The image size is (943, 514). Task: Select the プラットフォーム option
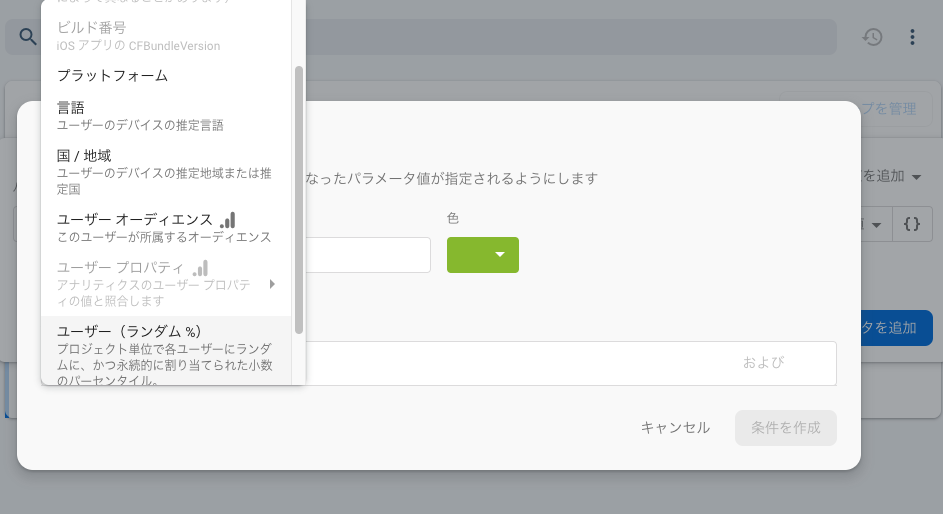click(x=166, y=76)
